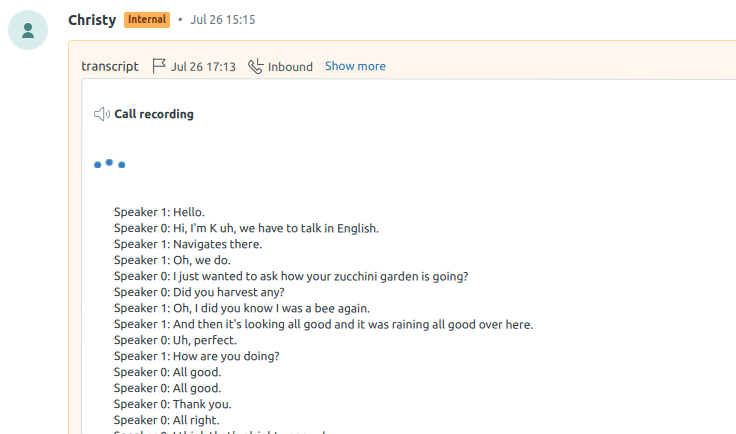Click the Inbound call type label
The height and width of the screenshot is (434, 736).
(290, 67)
